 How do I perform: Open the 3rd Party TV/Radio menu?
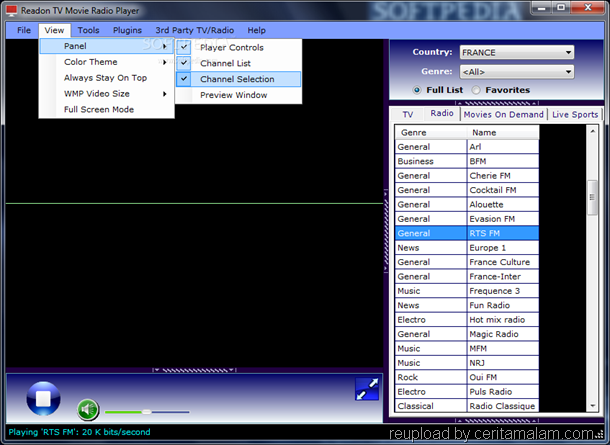195,30
